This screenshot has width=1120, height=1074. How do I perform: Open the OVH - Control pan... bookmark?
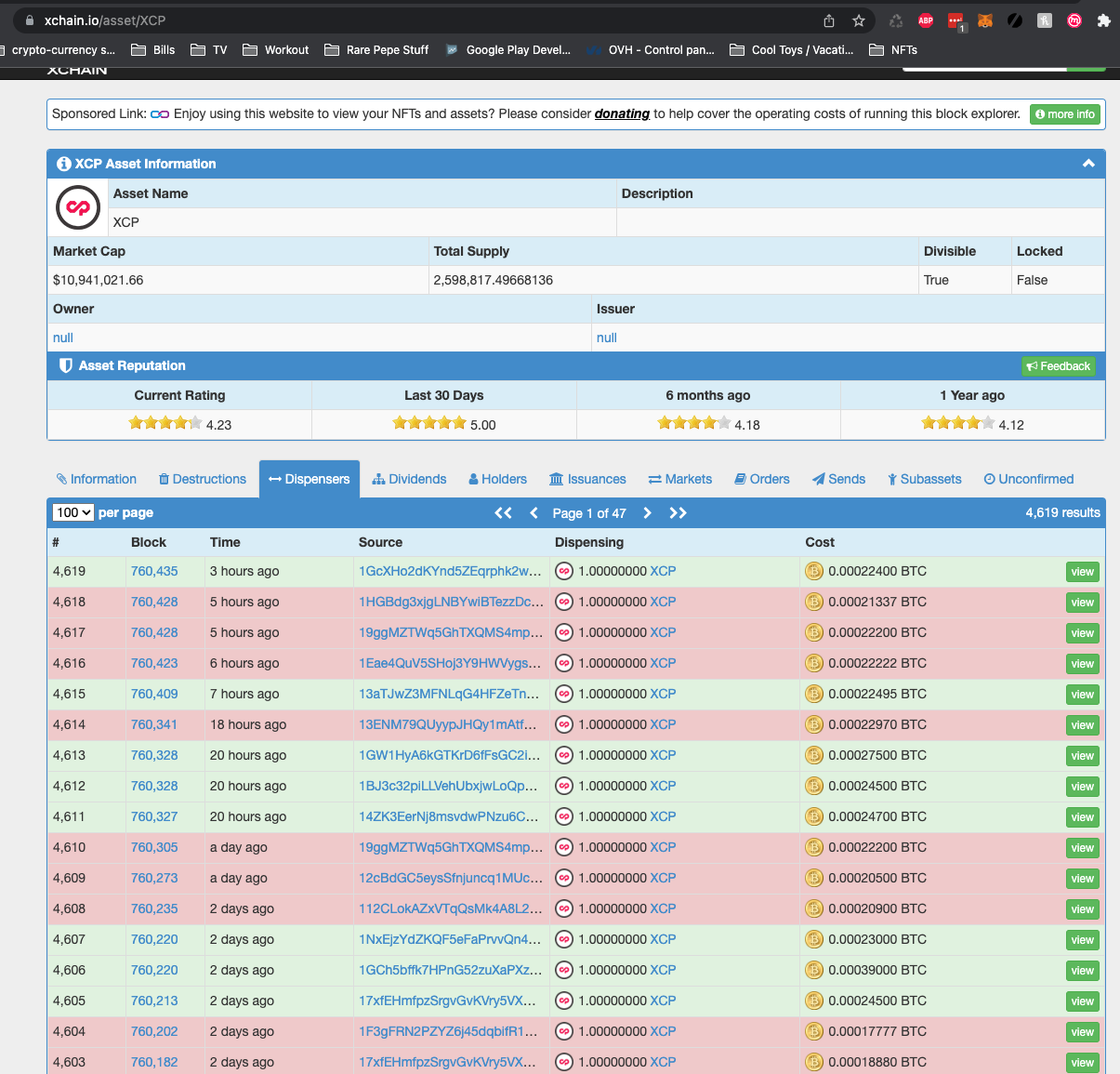pyautogui.click(x=651, y=50)
